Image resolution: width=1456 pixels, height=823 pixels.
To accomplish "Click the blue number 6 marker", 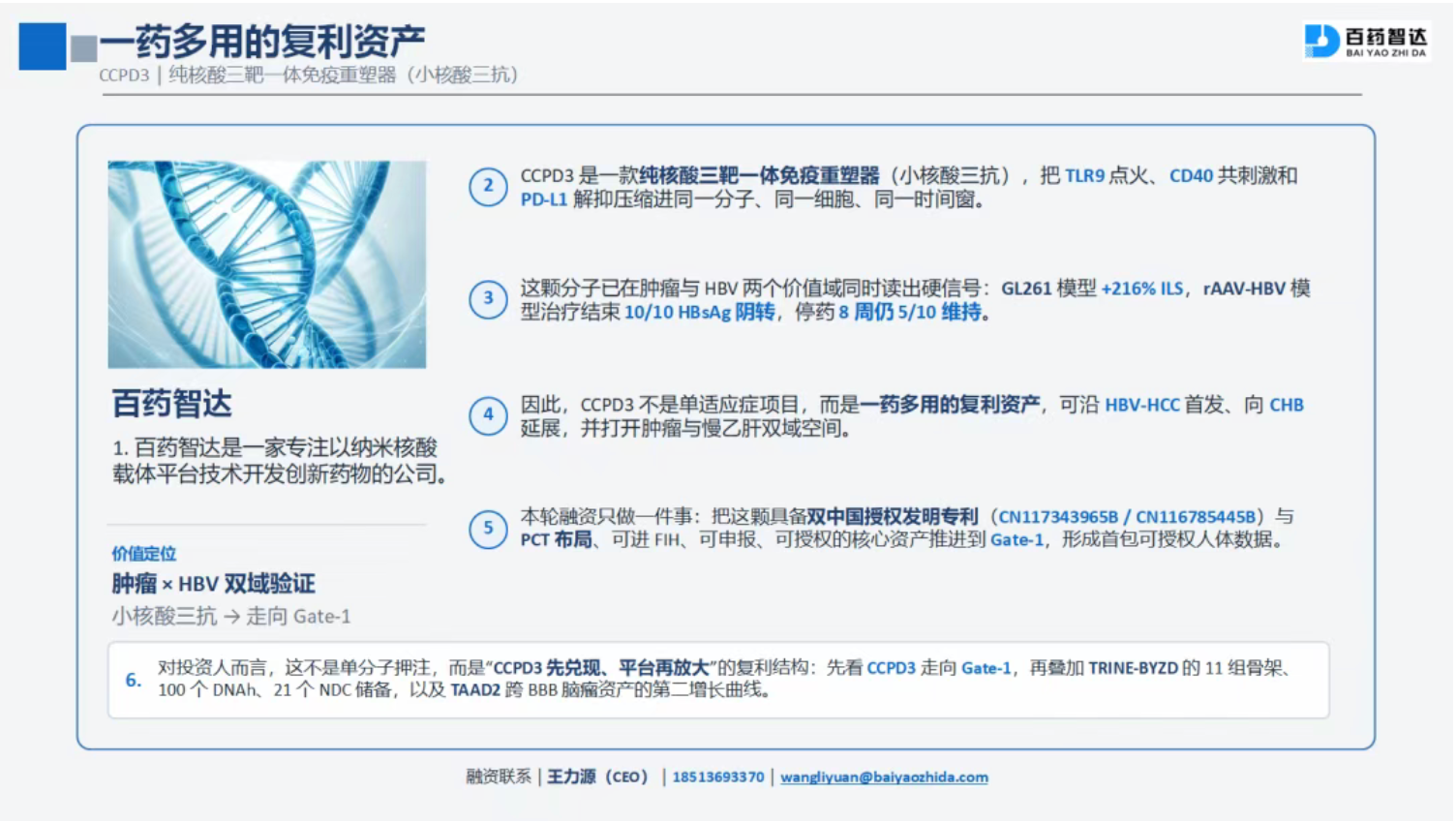I will 134,680.
